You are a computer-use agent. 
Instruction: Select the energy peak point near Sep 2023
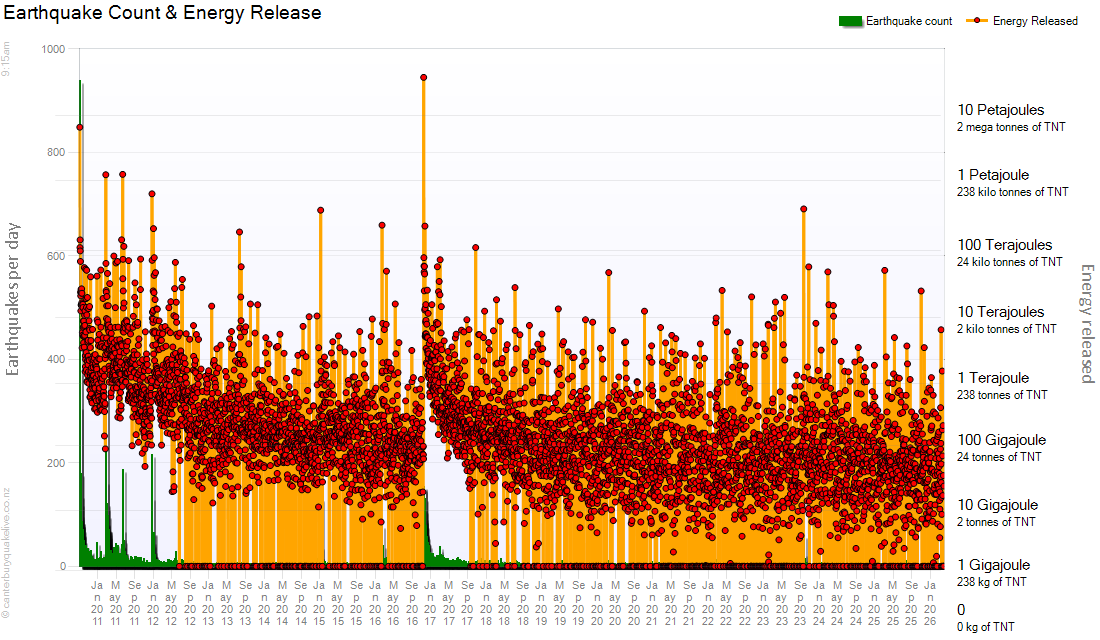(803, 209)
